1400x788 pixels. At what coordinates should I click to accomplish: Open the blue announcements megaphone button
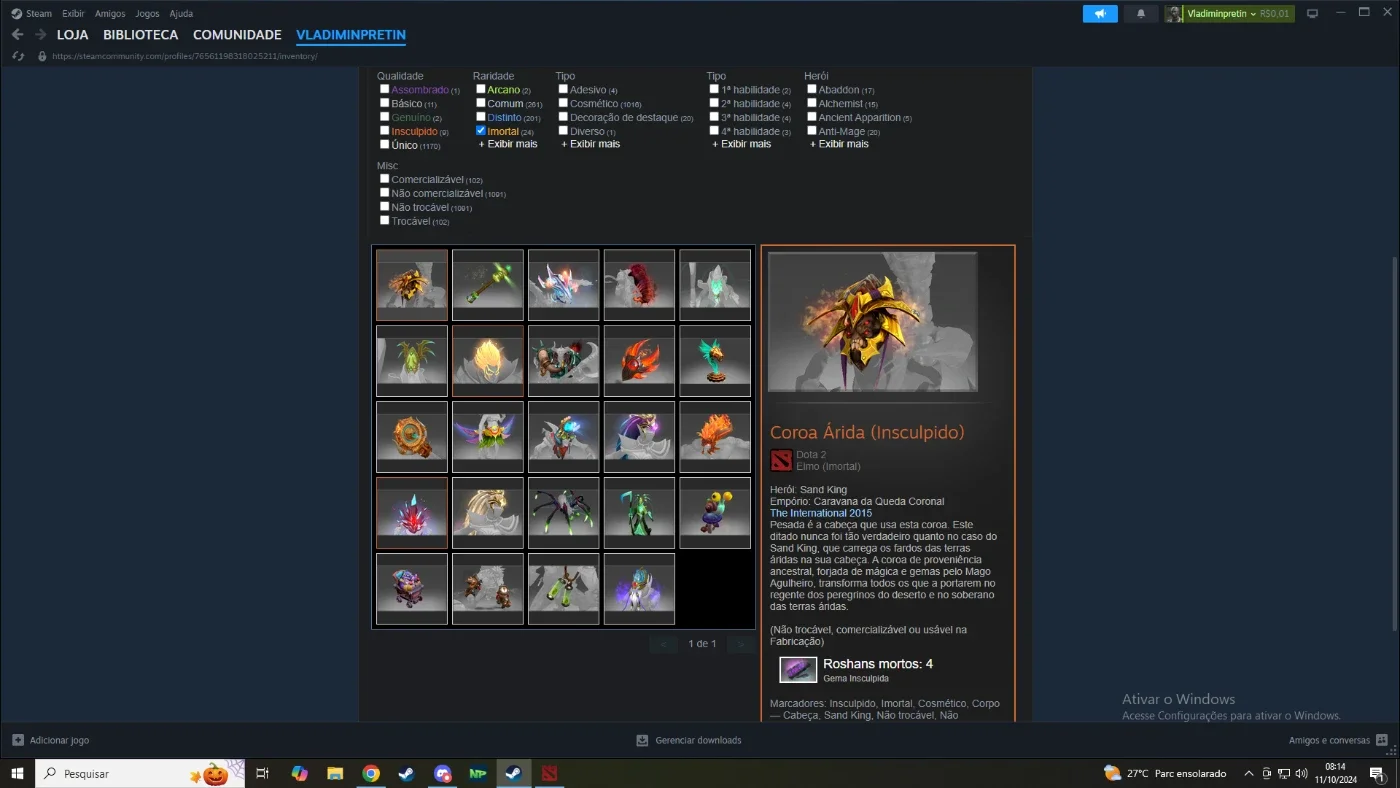pos(1100,14)
